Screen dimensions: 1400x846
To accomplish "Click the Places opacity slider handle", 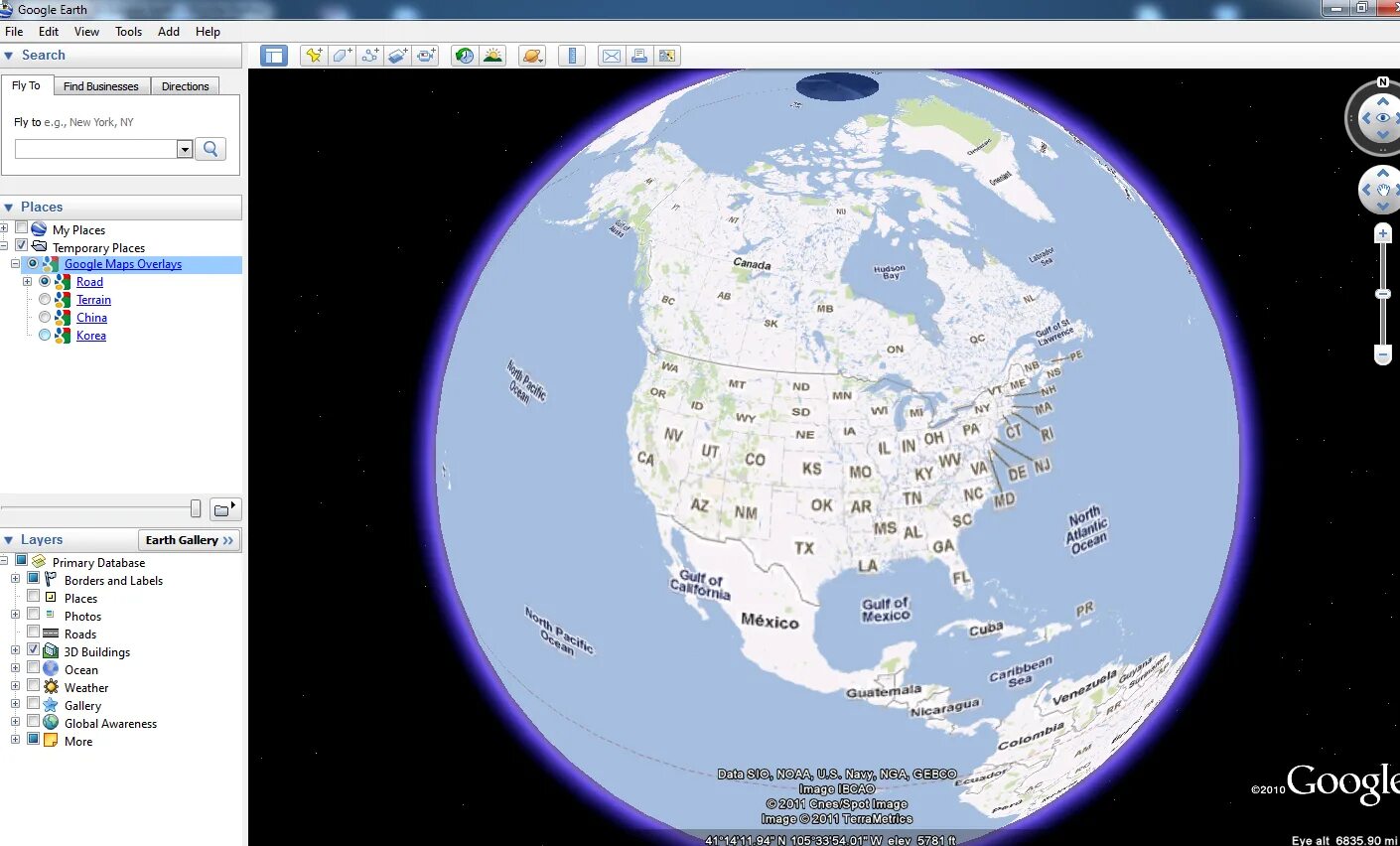I will click(196, 509).
